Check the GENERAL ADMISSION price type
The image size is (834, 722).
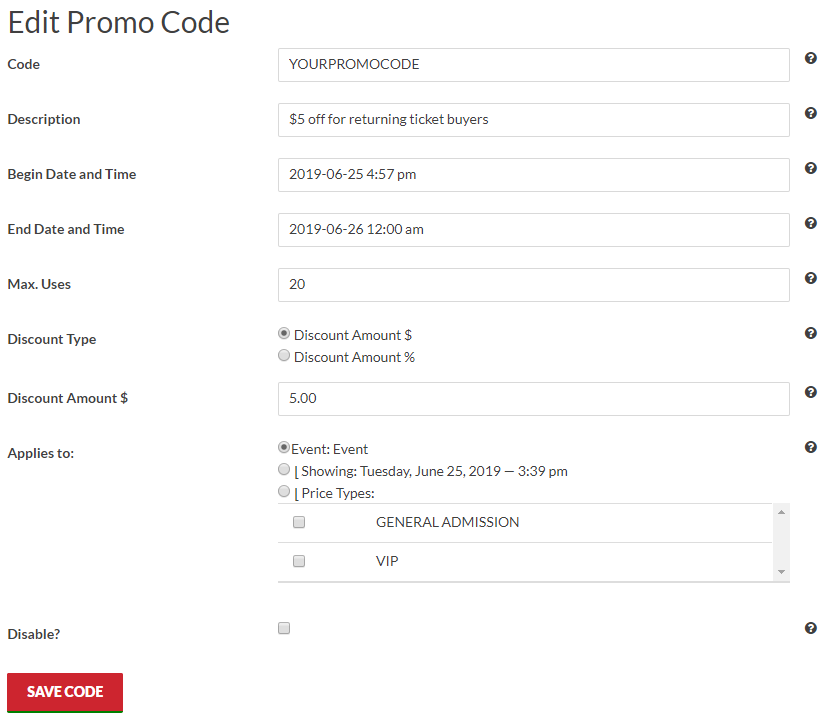299,522
